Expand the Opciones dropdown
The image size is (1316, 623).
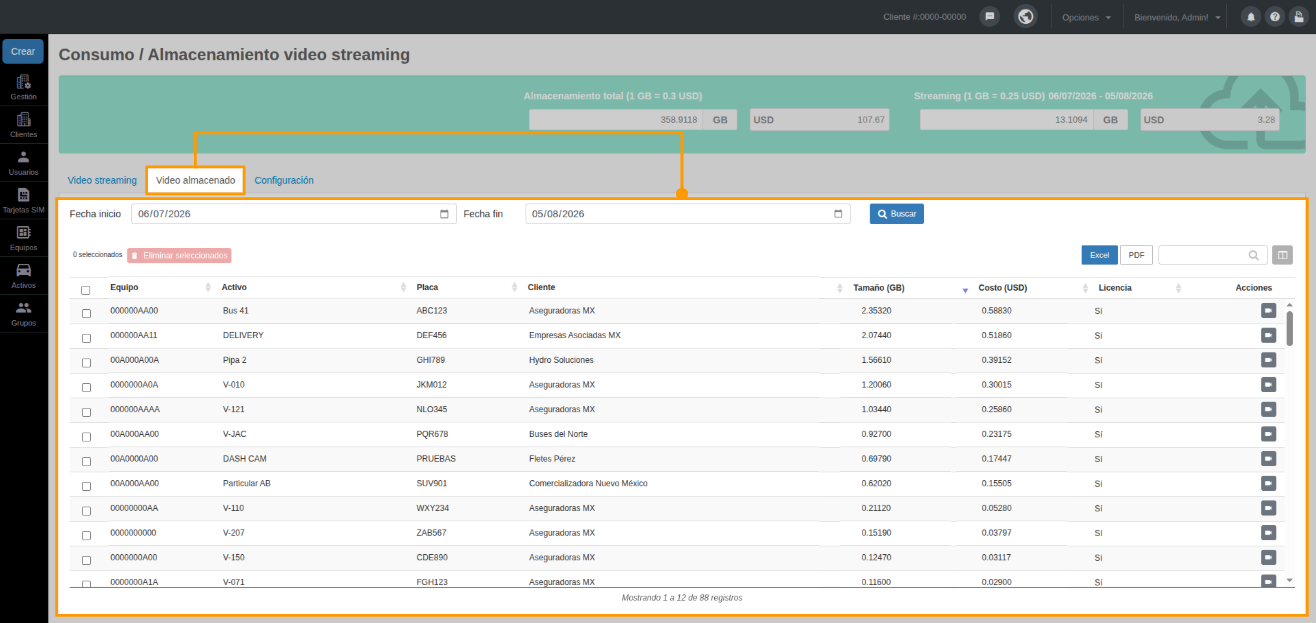tap(1086, 17)
